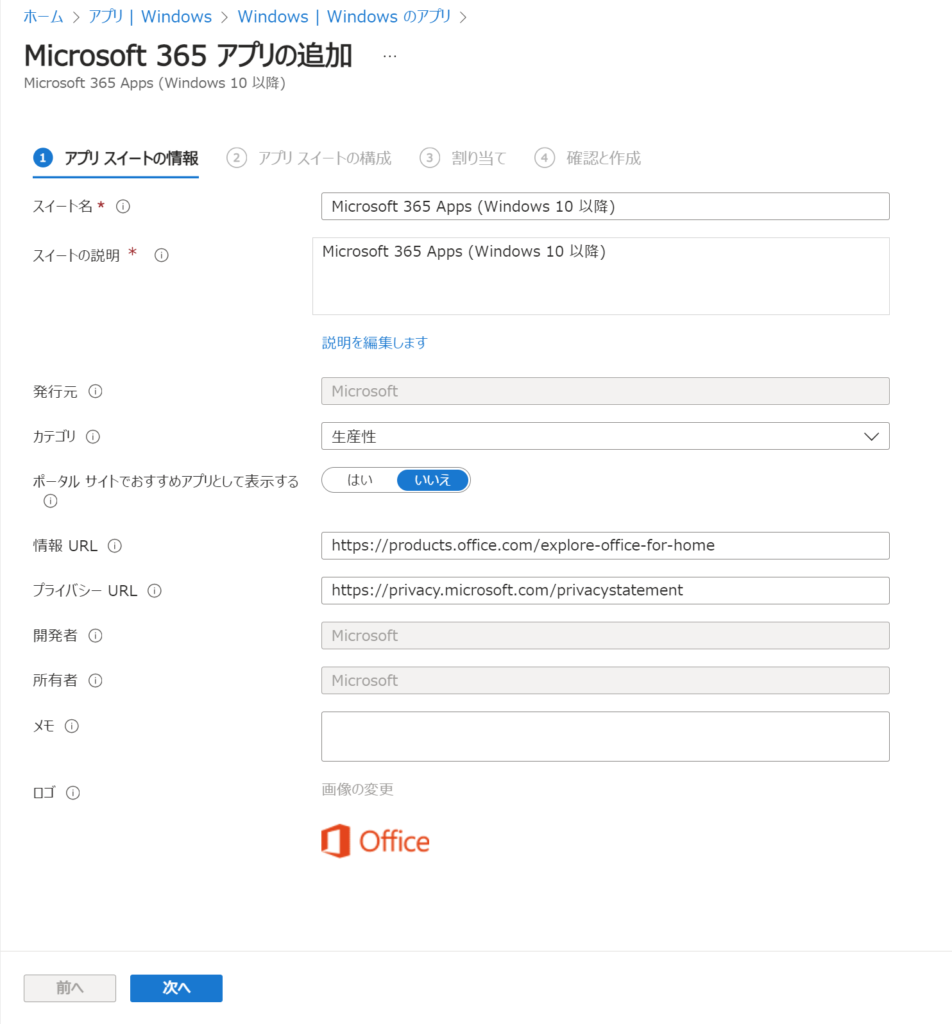This screenshot has width=952, height=1024.
Task: Click info icon next to 開発者
Action: (x=95, y=635)
